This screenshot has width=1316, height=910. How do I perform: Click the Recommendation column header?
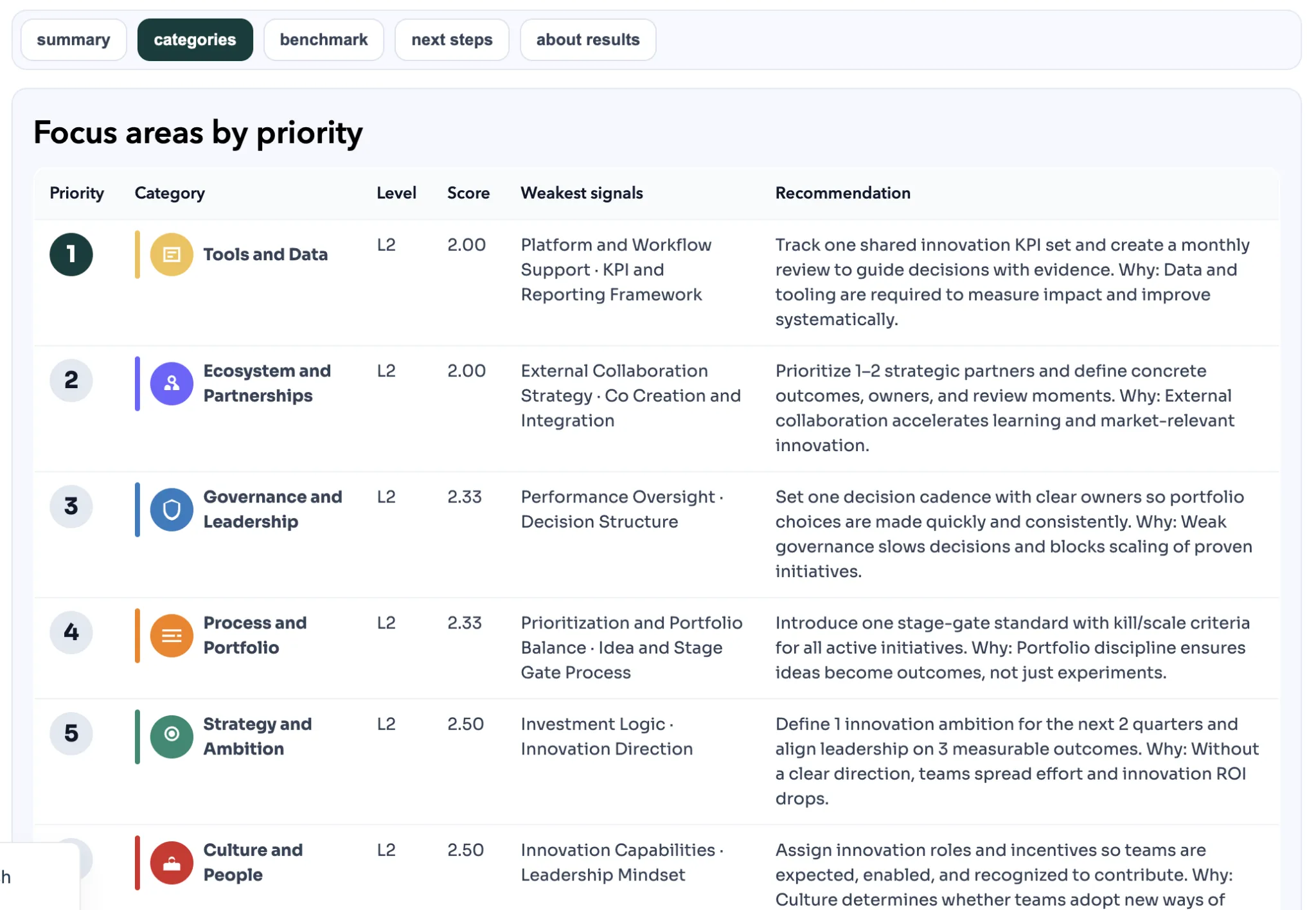tap(842, 193)
